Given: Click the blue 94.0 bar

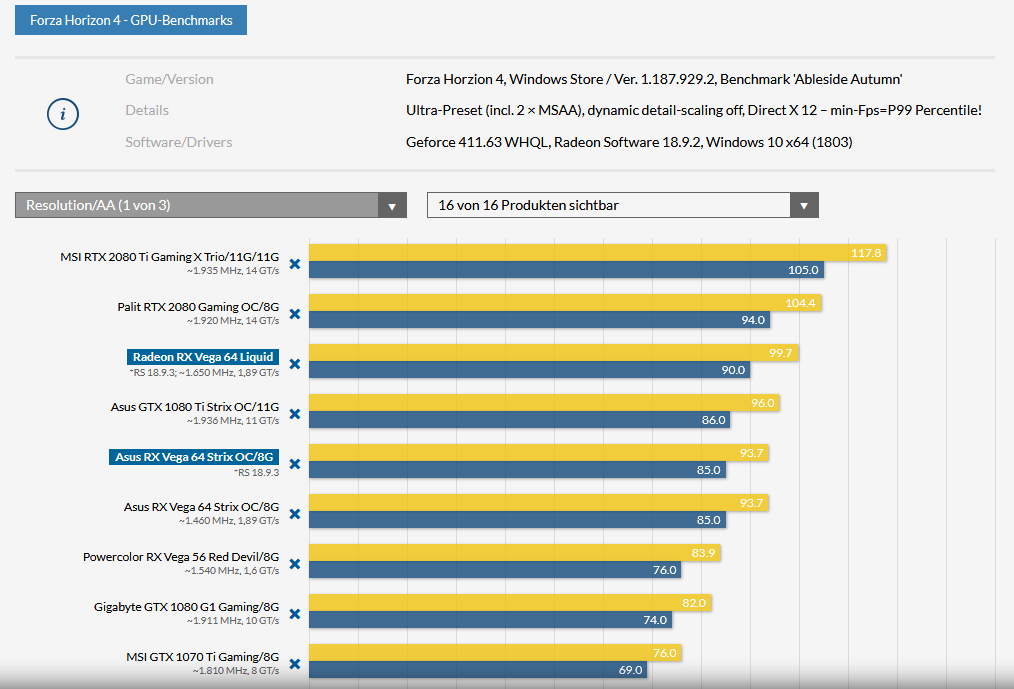Looking at the screenshot, I should click(x=539, y=320).
